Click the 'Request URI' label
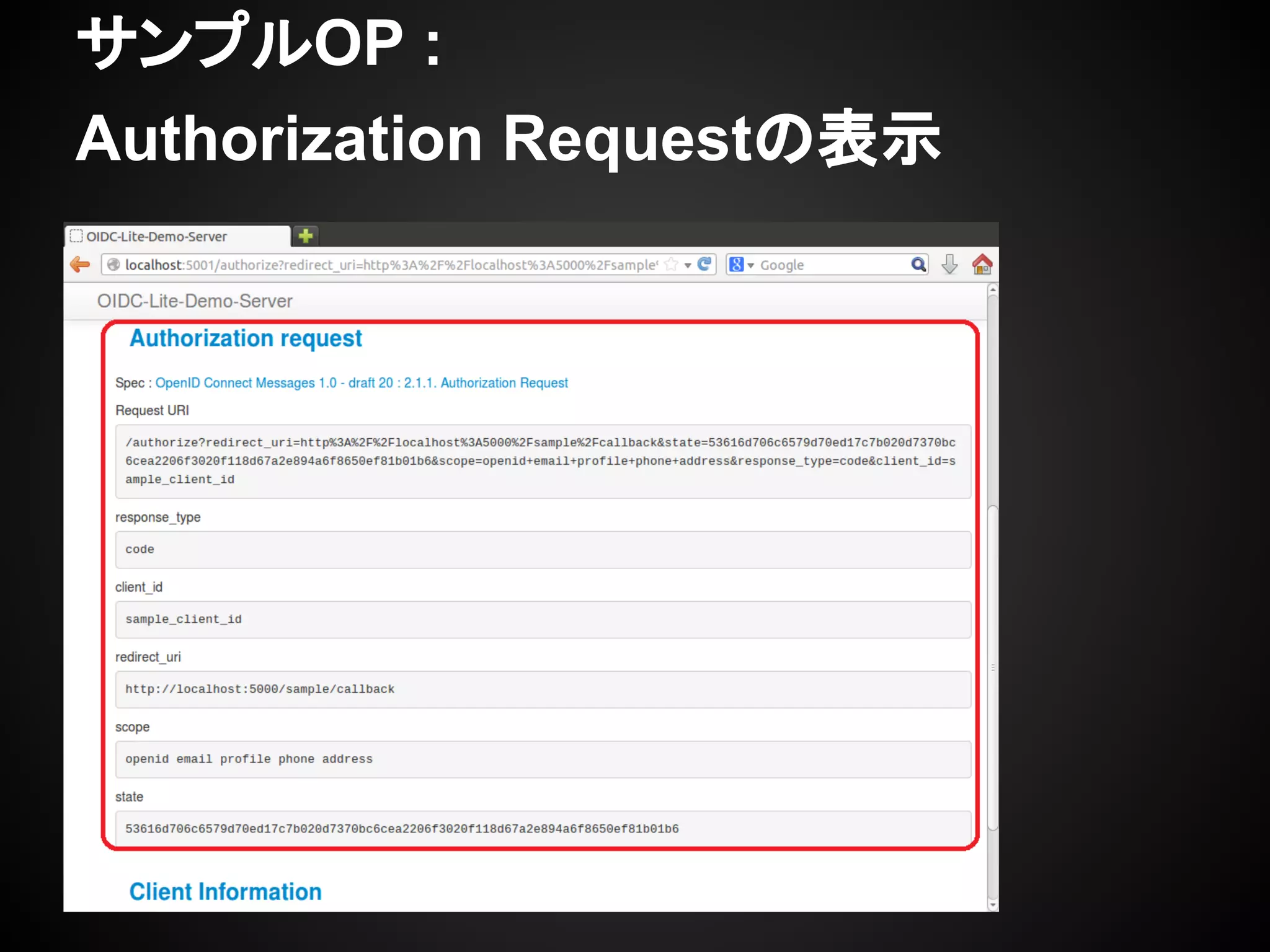The image size is (1270, 952). click(x=152, y=410)
